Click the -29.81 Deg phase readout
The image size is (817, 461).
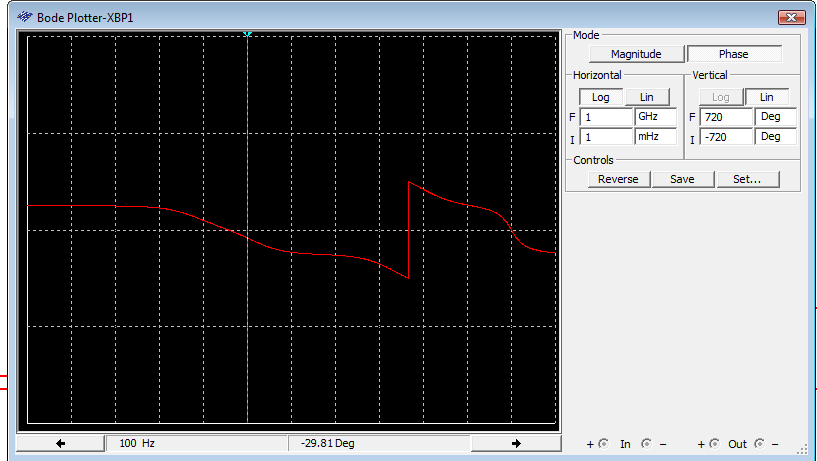tap(379, 443)
